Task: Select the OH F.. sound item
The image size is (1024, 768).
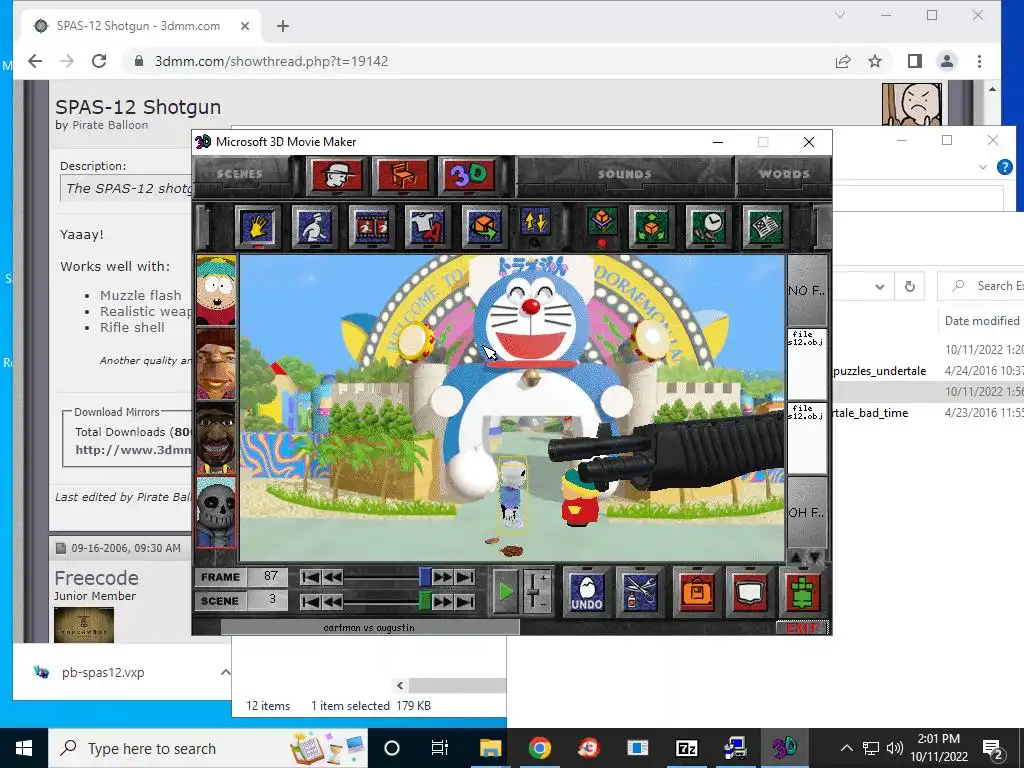Action: (807, 513)
